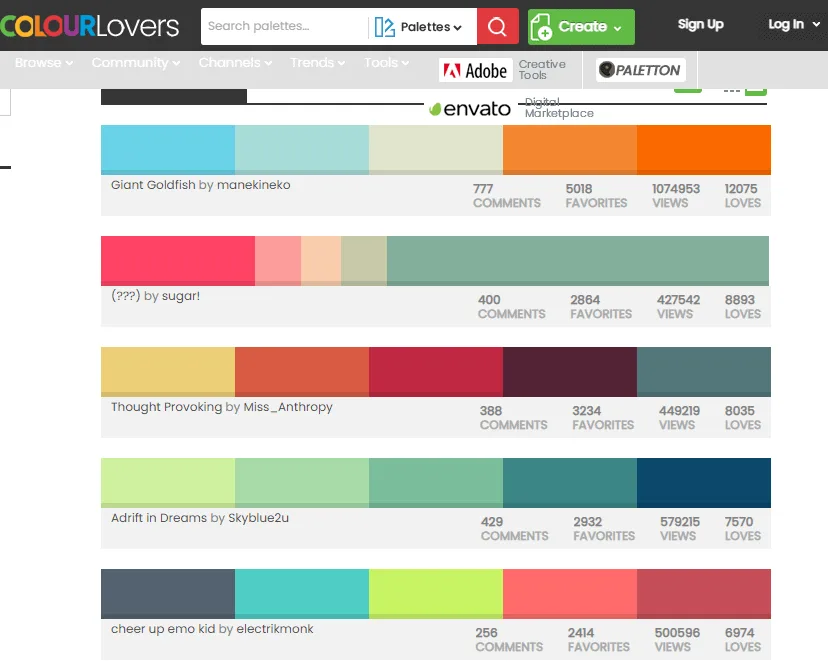This screenshot has width=828, height=667.
Task: Open the cheer up emo kid title
Action: pos(163,628)
